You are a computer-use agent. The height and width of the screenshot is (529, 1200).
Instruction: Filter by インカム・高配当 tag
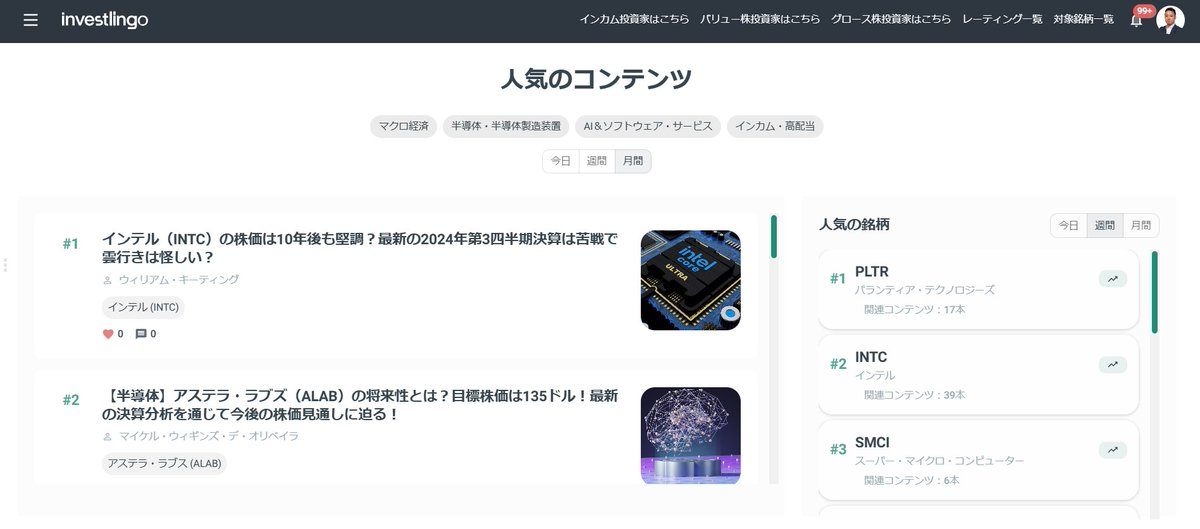775,126
